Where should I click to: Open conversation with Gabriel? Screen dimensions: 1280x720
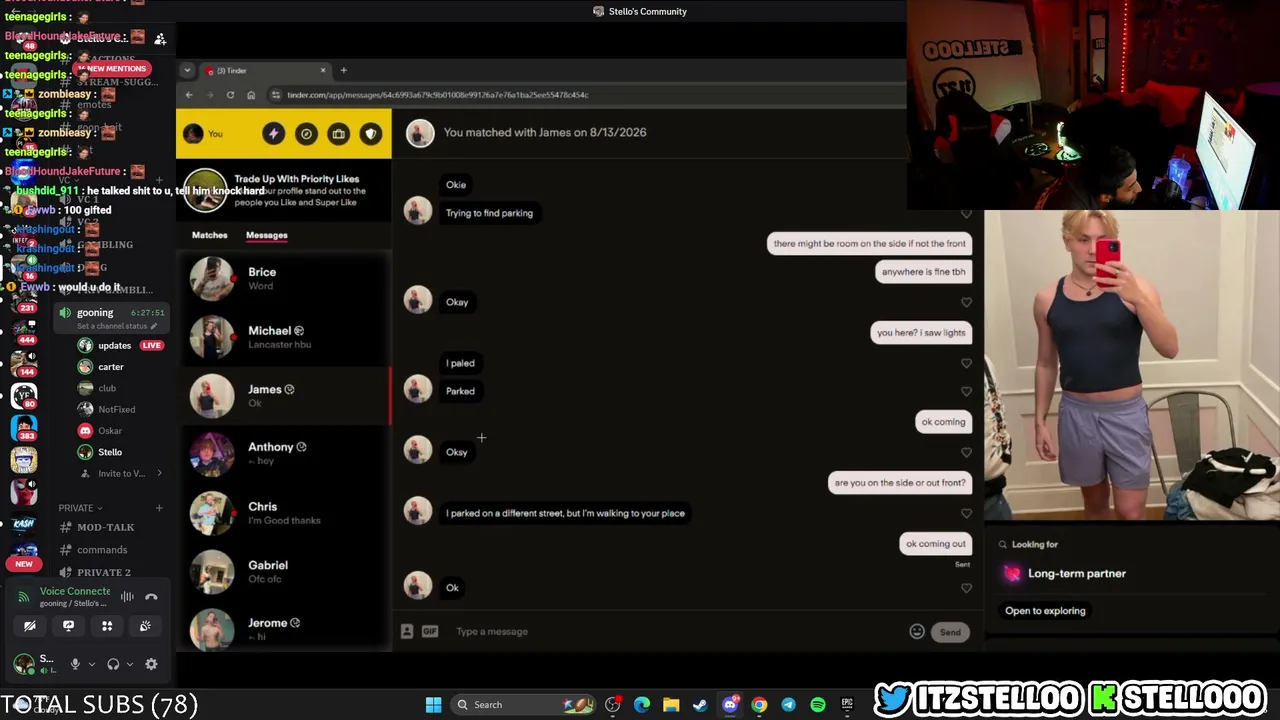[285, 571]
